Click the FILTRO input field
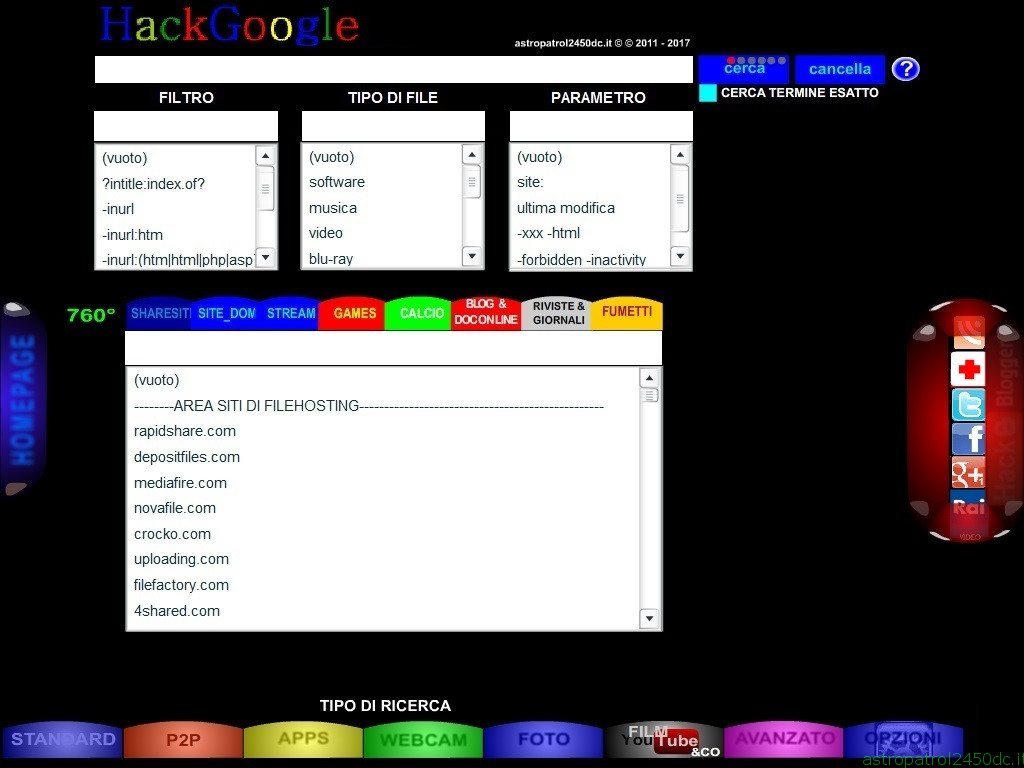The image size is (1024, 768). [186, 126]
